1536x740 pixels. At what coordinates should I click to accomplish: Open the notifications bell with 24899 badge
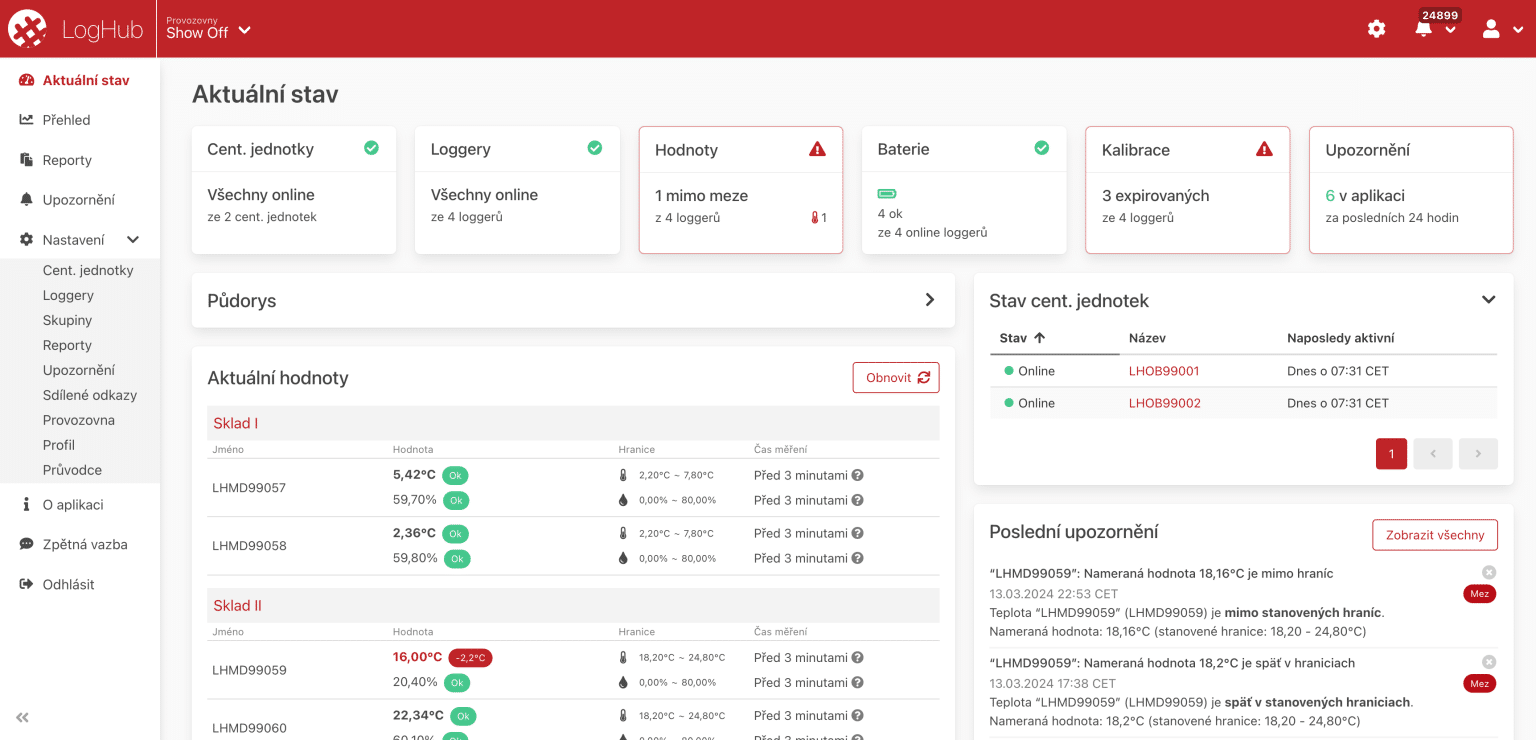[1424, 29]
